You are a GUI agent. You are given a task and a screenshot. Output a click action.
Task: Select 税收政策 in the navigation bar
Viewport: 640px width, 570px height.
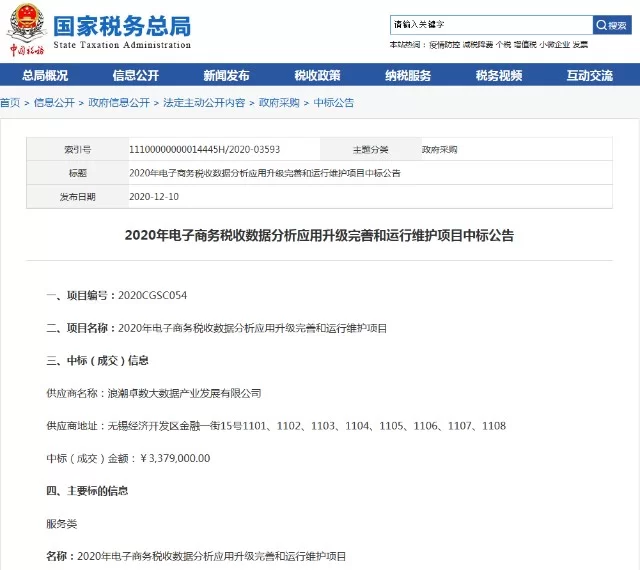pyautogui.click(x=317, y=76)
